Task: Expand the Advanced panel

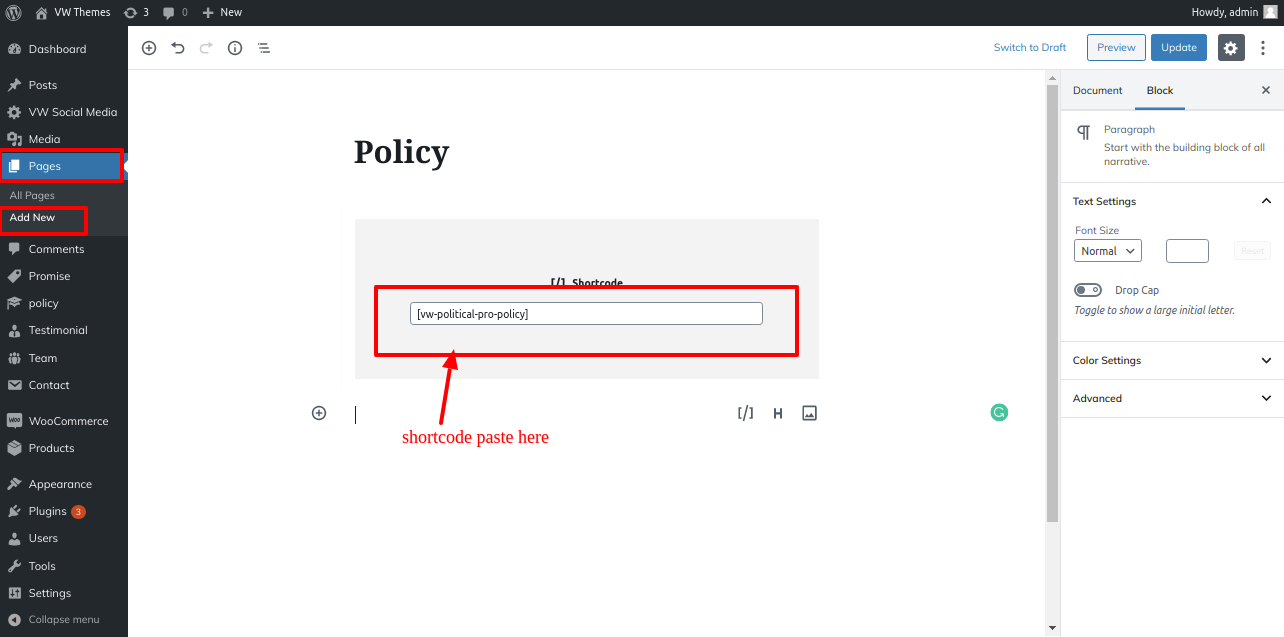Action: tap(1171, 398)
